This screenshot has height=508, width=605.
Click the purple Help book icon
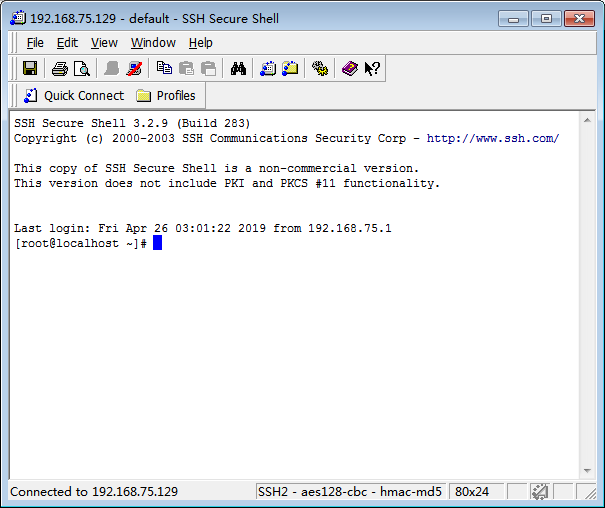coord(350,69)
